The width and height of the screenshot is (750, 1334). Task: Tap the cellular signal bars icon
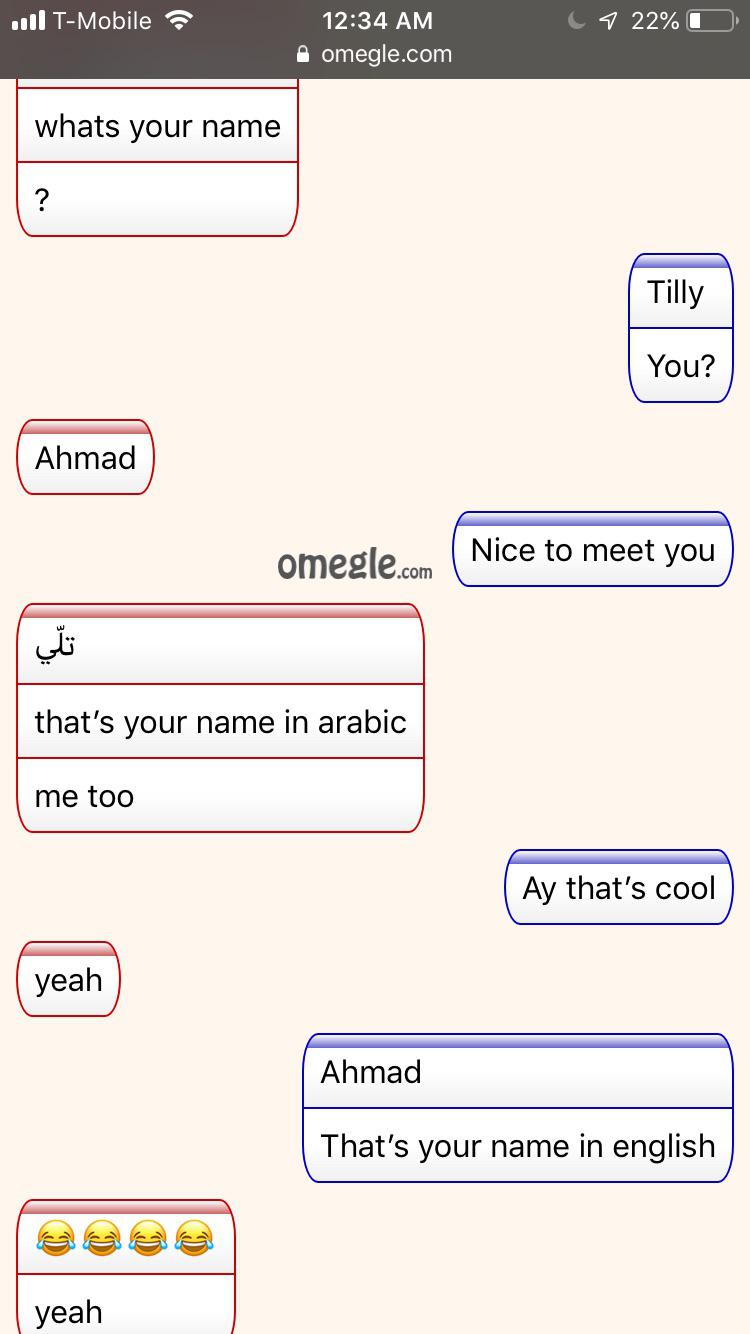click(x=29, y=20)
